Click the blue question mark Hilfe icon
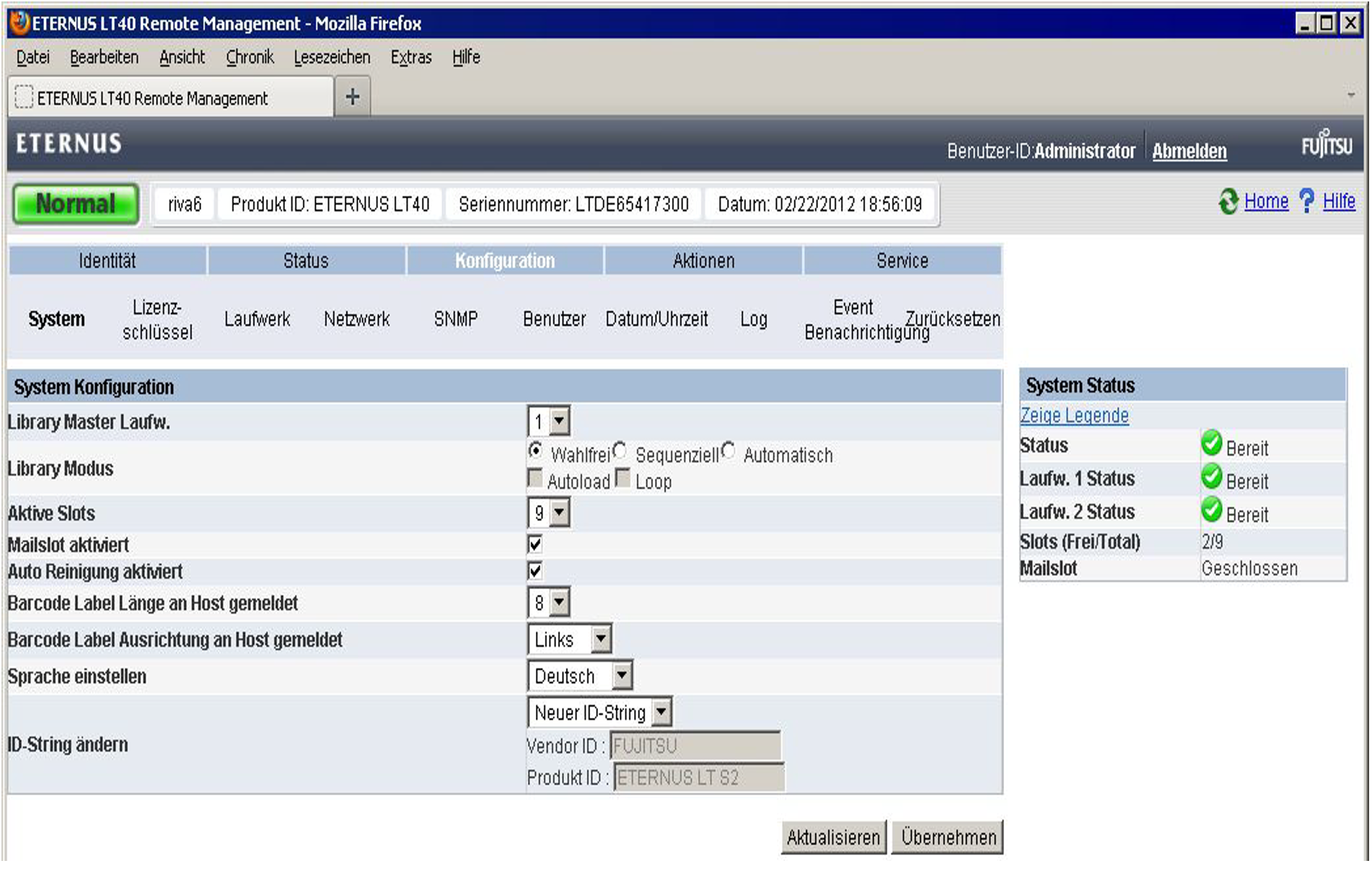1372x871 pixels. click(x=1306, y=200)
